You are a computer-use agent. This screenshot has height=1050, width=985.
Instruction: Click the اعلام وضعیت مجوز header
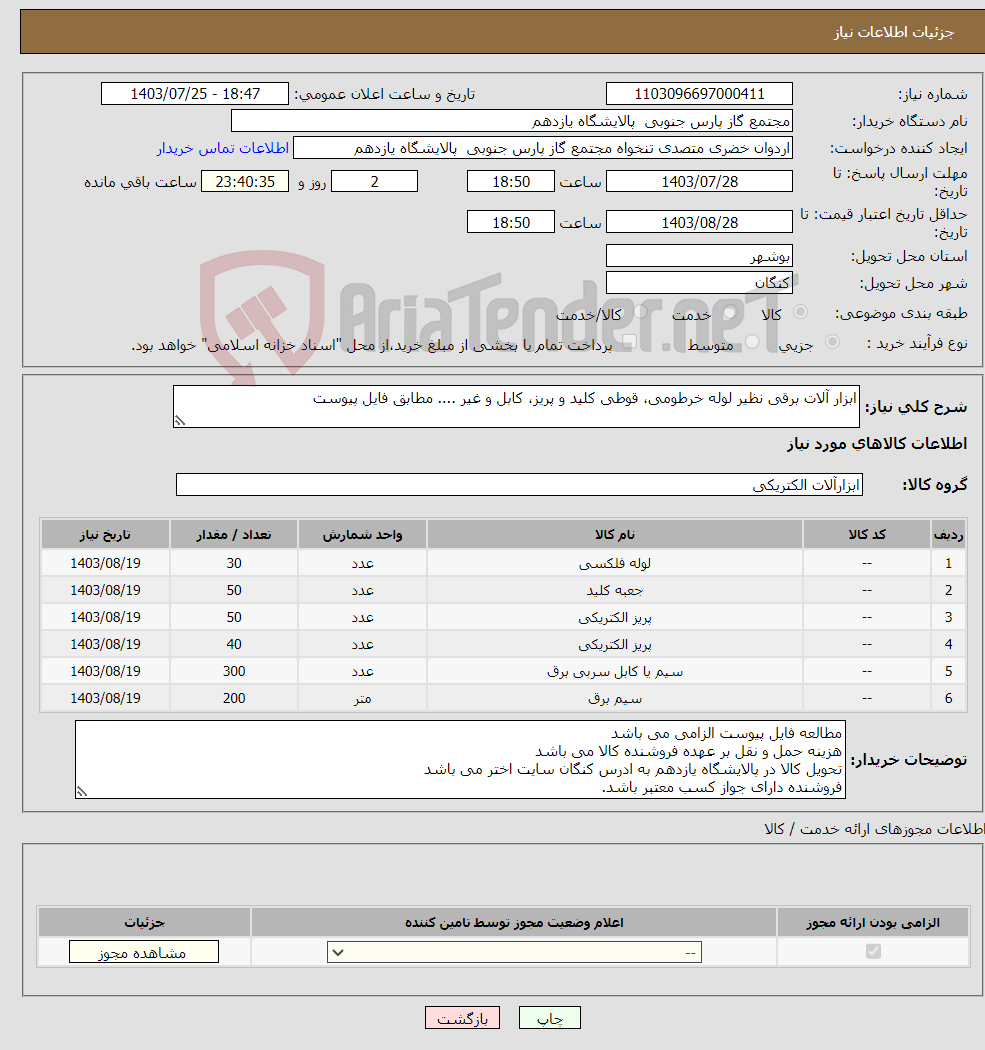click(514, 923)
